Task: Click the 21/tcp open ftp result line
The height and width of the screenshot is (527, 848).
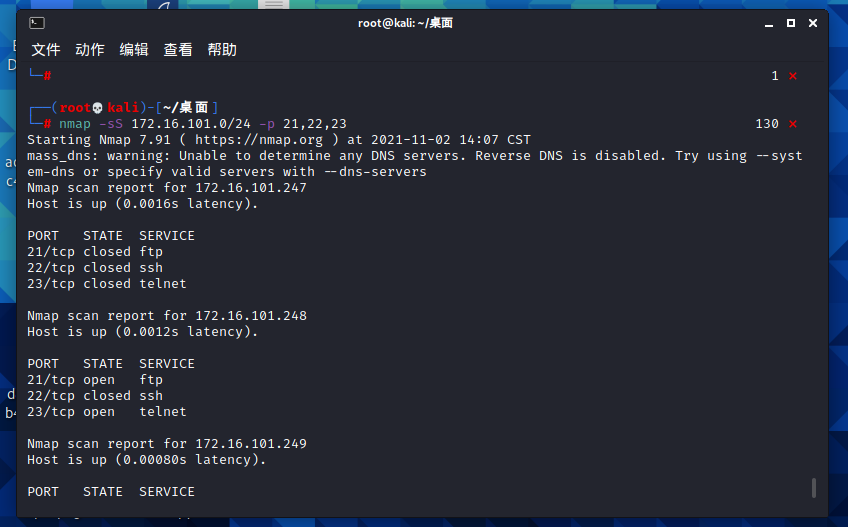Action: [95, 380]
